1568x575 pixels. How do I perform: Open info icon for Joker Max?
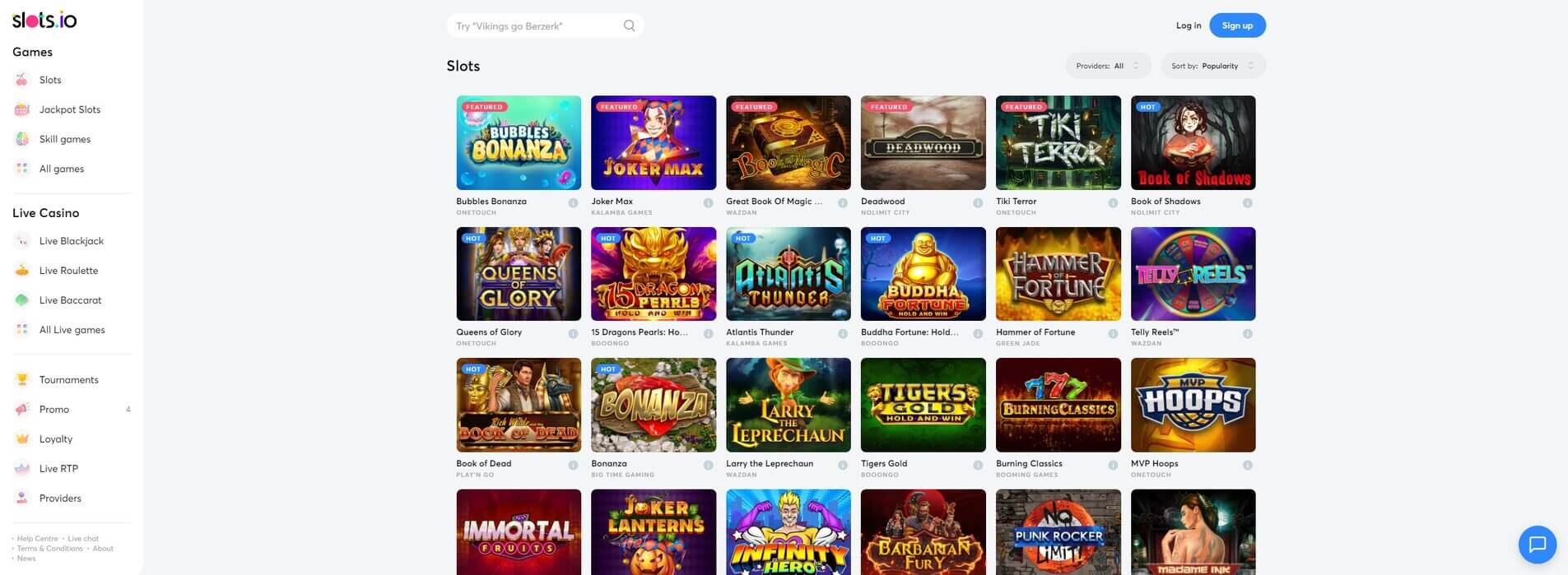pyautogui.click(x=708, y=203)
